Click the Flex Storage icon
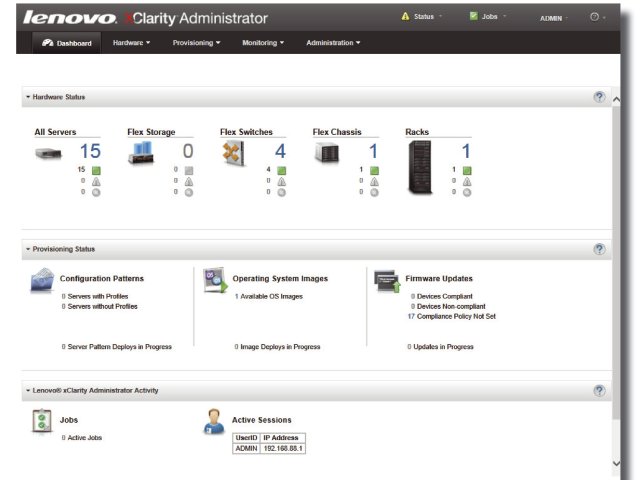This screenshot has width=640, height=480. 141,153
